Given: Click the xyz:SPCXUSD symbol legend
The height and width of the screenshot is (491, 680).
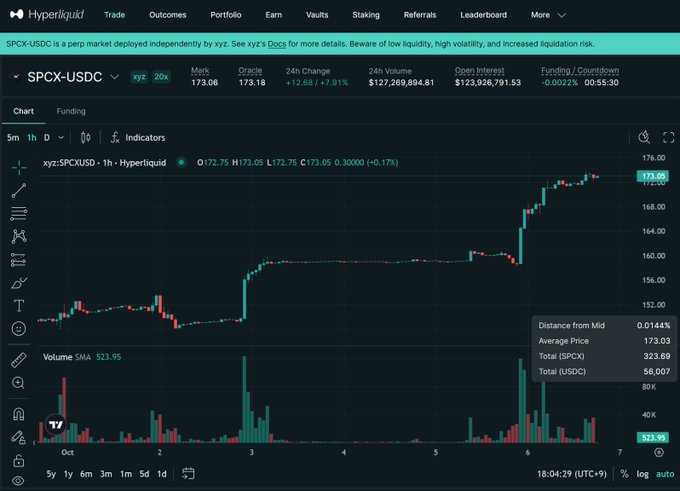Looking at the screenshot, I should [x=105, y=163].
